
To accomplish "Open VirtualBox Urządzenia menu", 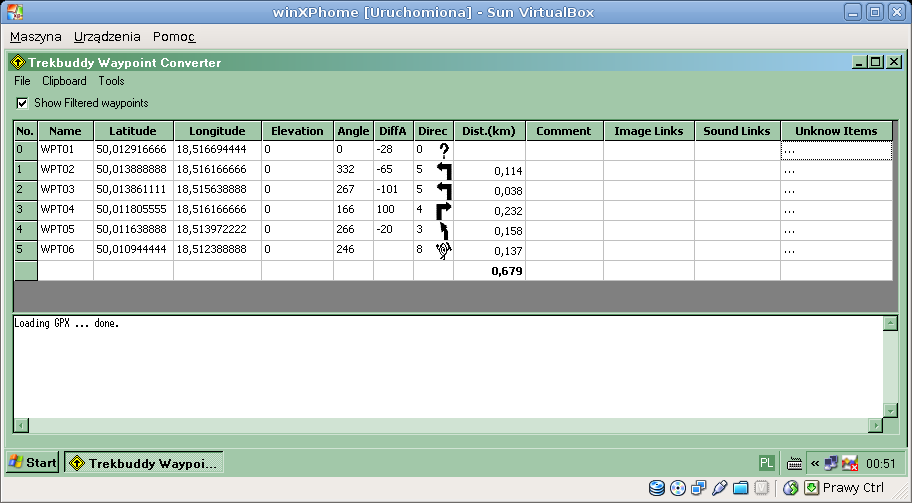I will (107, 37).
